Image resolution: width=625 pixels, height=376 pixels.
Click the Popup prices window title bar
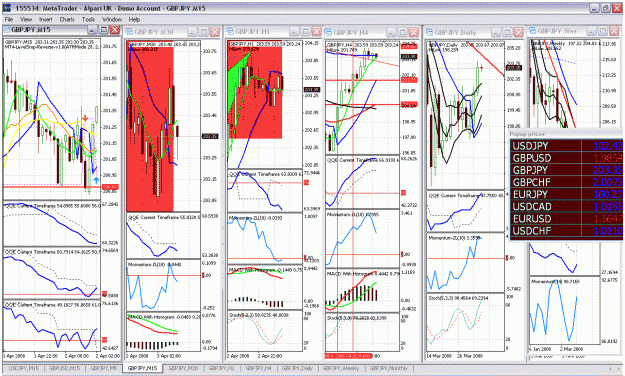pyautogui.click(x=566, y=134)
